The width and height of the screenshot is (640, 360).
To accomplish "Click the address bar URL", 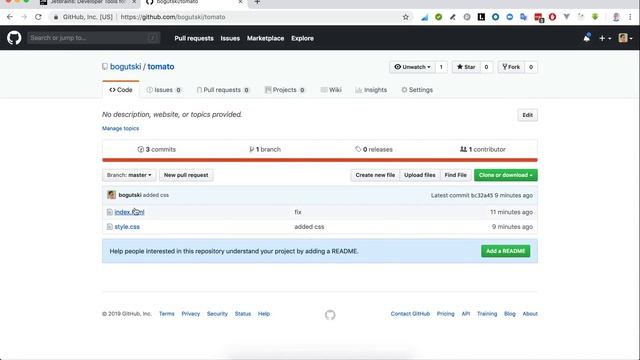I will click(173, 17).
